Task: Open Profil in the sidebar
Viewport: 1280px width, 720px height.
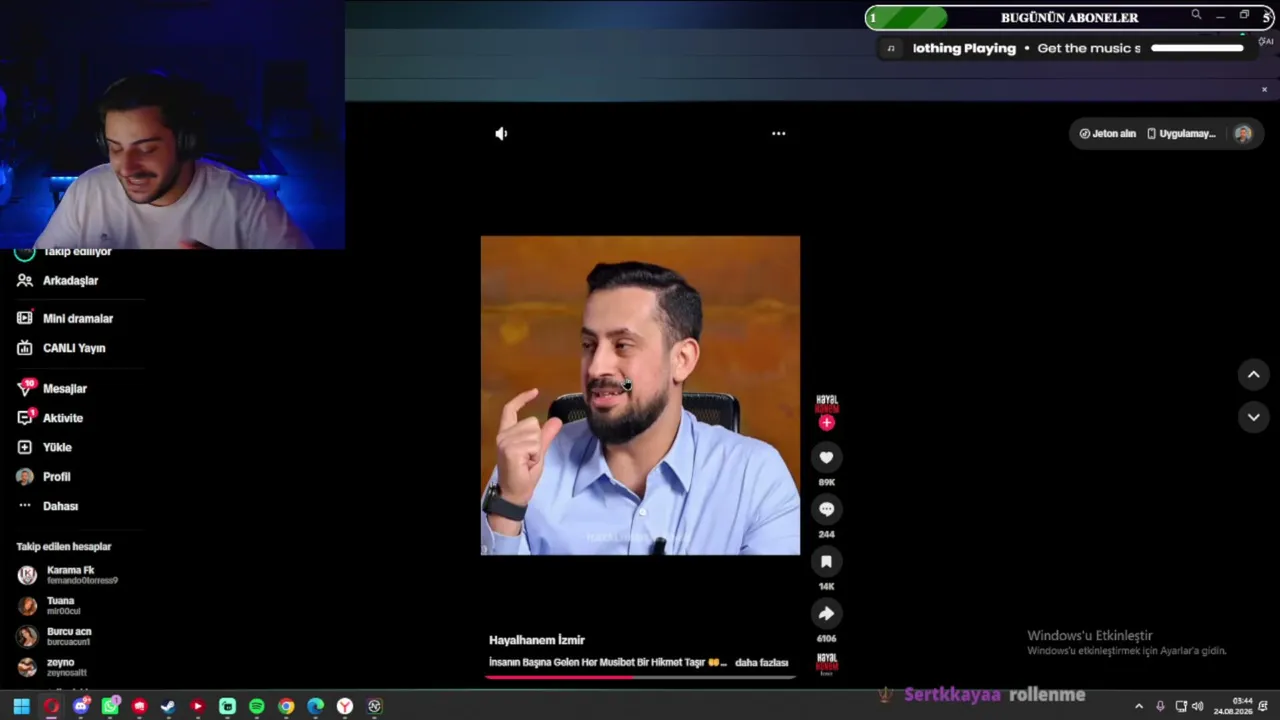Action: click(43, 477)
